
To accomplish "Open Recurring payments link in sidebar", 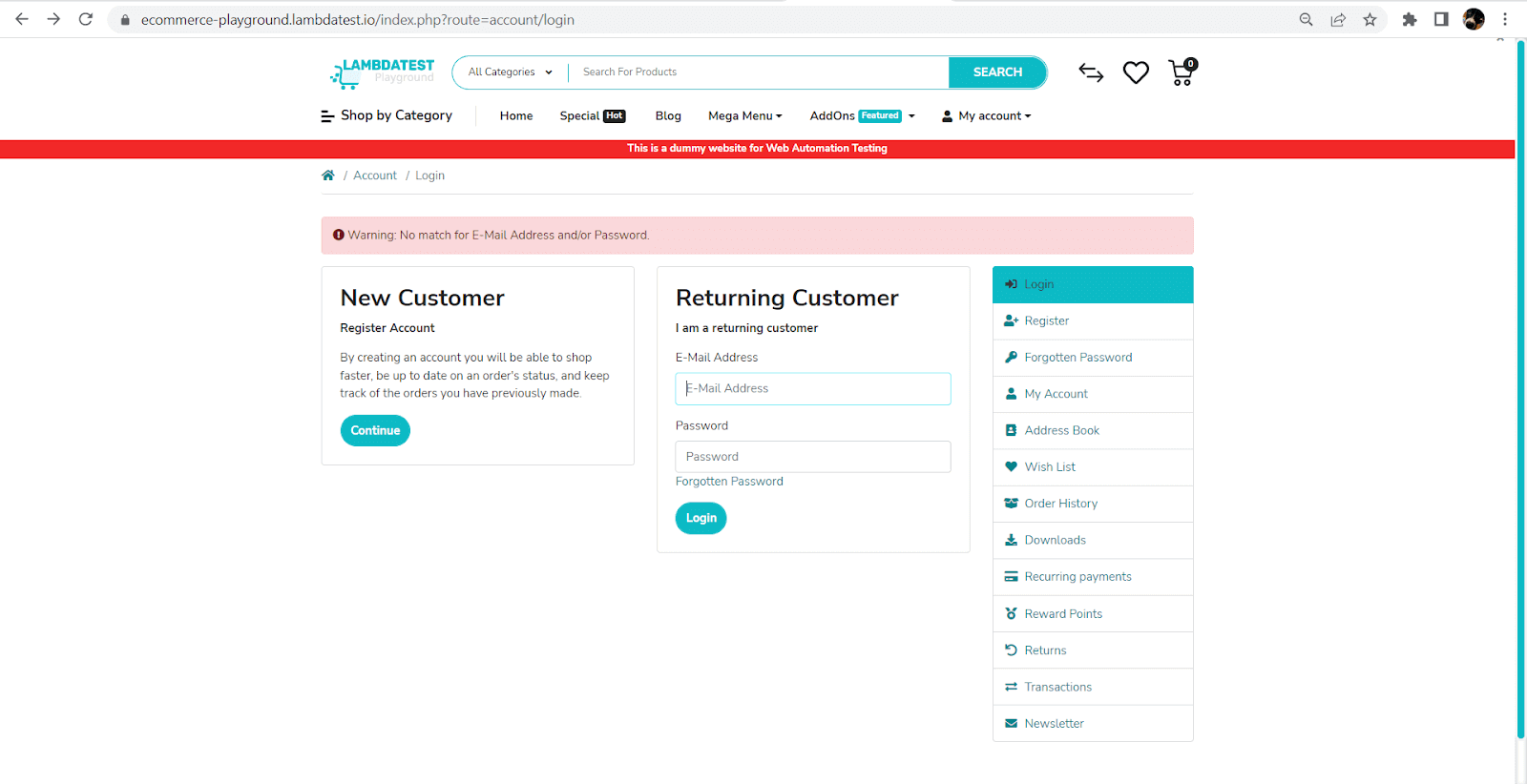I will tap(1093, 576).
